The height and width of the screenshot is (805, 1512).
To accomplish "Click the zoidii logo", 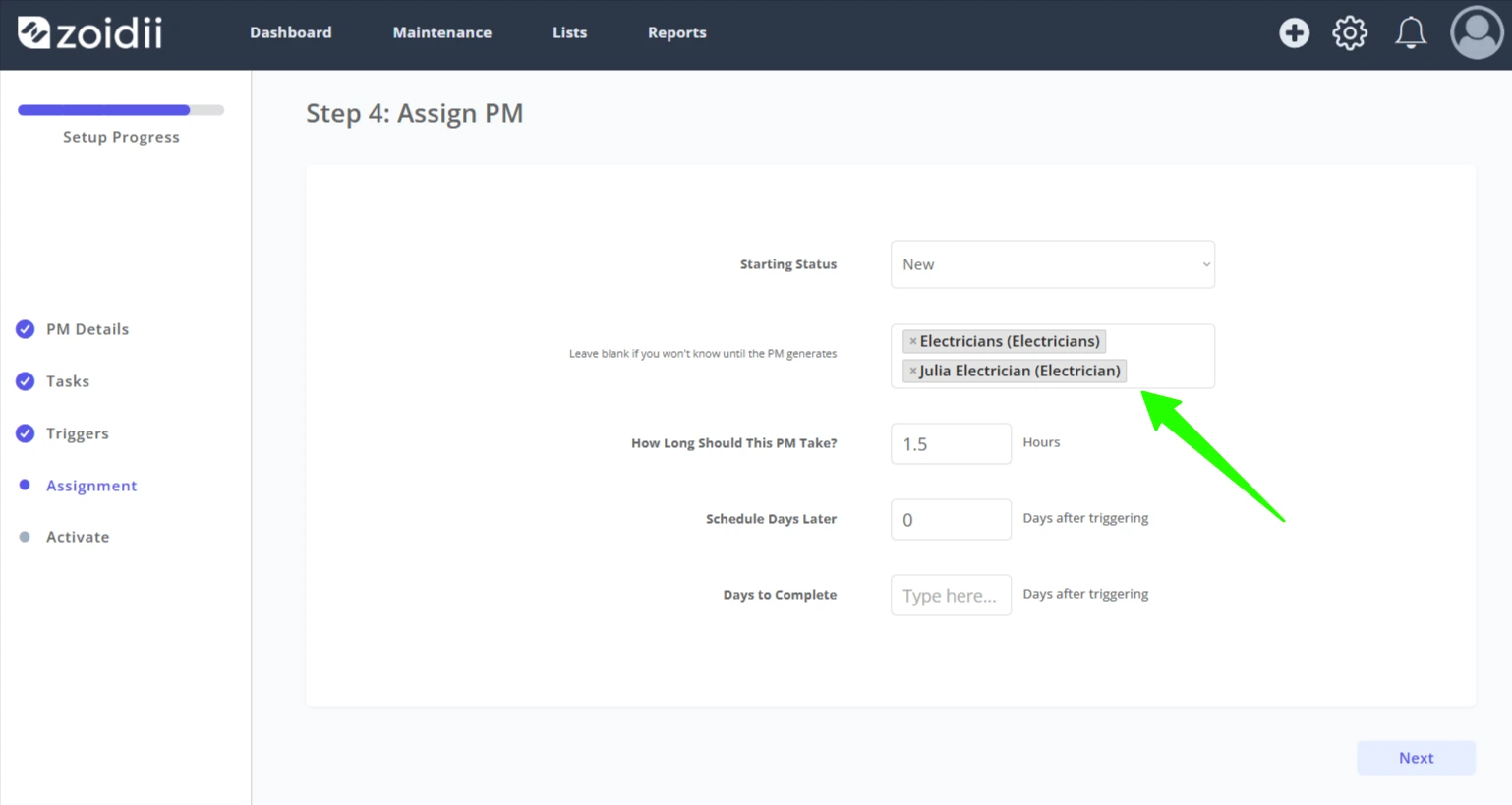I will 90,32.
